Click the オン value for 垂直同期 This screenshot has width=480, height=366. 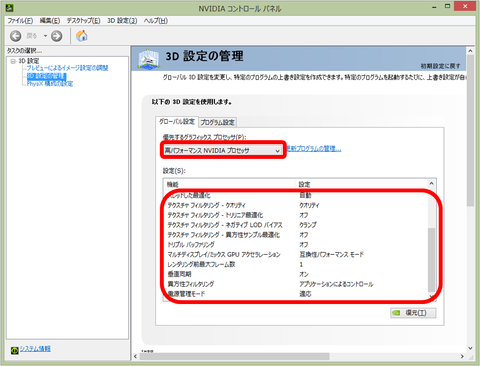coord(304,274)
